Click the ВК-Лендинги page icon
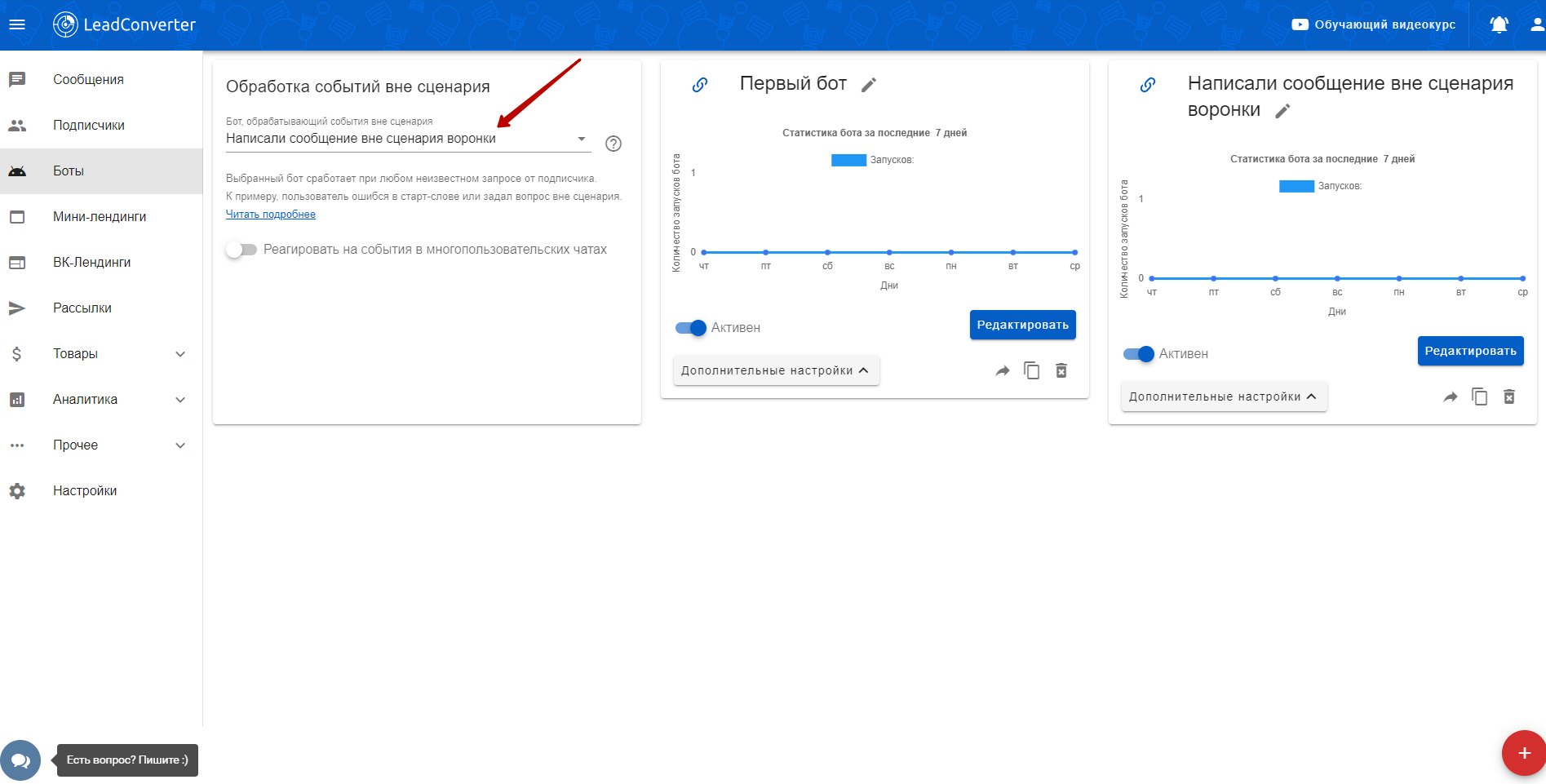This screenshot has width=1546, height=784. point(17,263)
